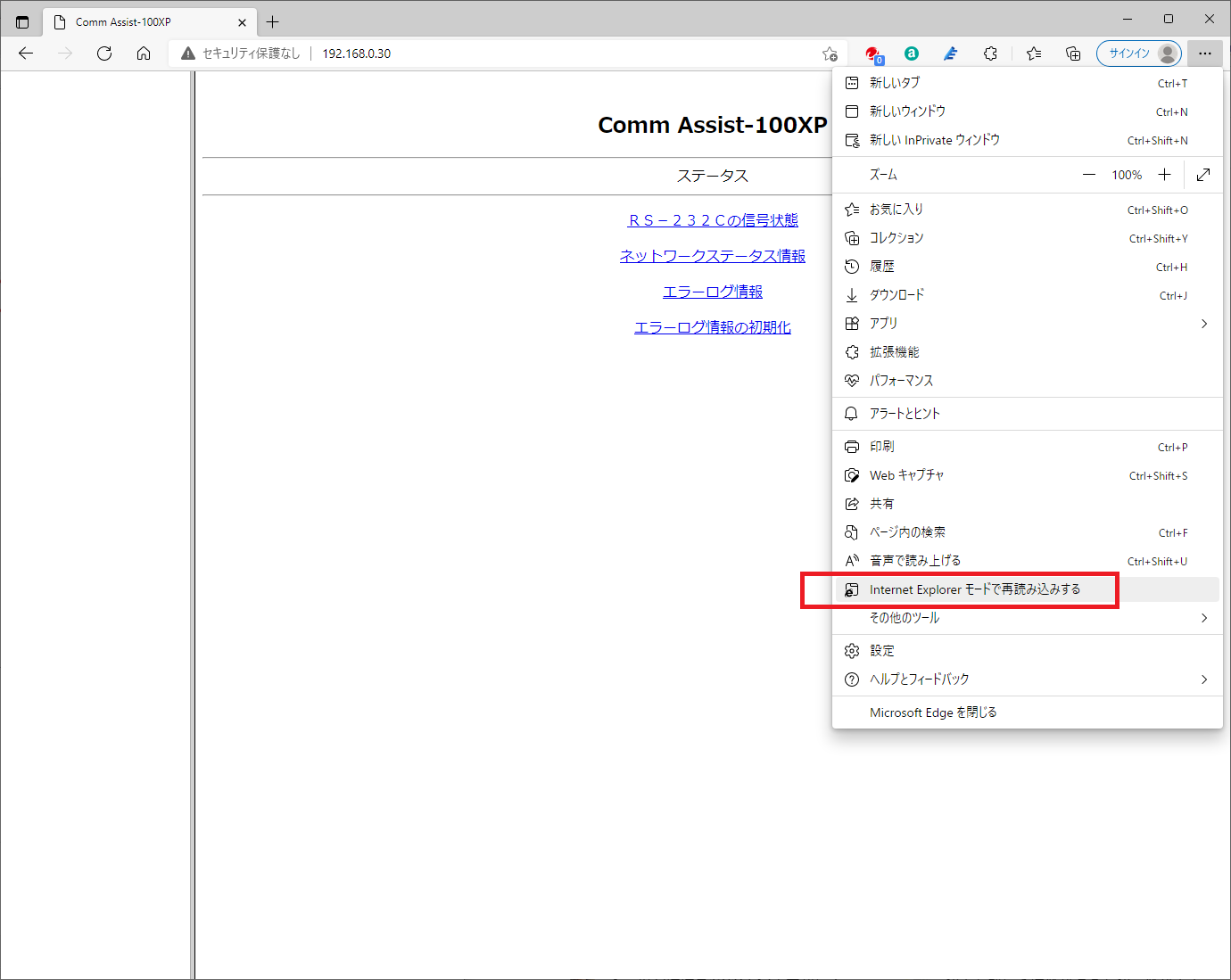Viewport: 1231px width, 980px height.
Task: Close the Settings and more ellipsis menu
Action: 1205,54
